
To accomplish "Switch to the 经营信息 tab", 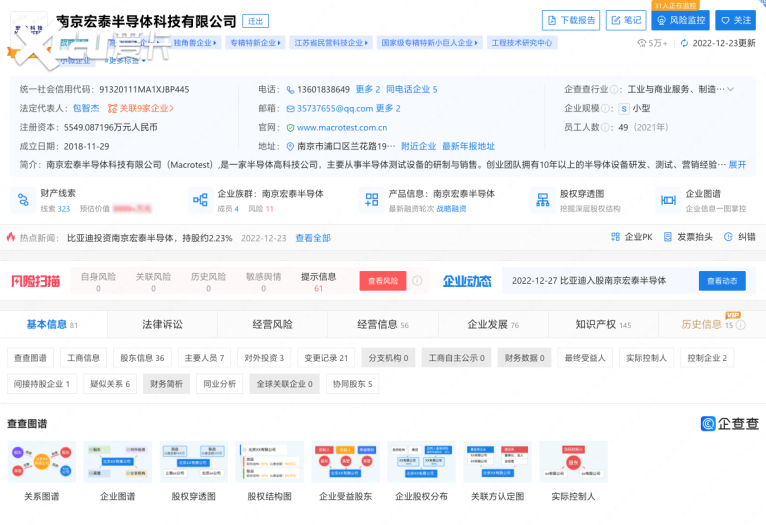I will click(x=383, y=324).
